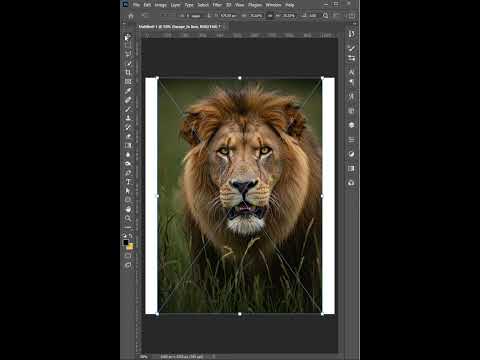Open the Help menu
The image size is (480, 360).
(290, 5)
